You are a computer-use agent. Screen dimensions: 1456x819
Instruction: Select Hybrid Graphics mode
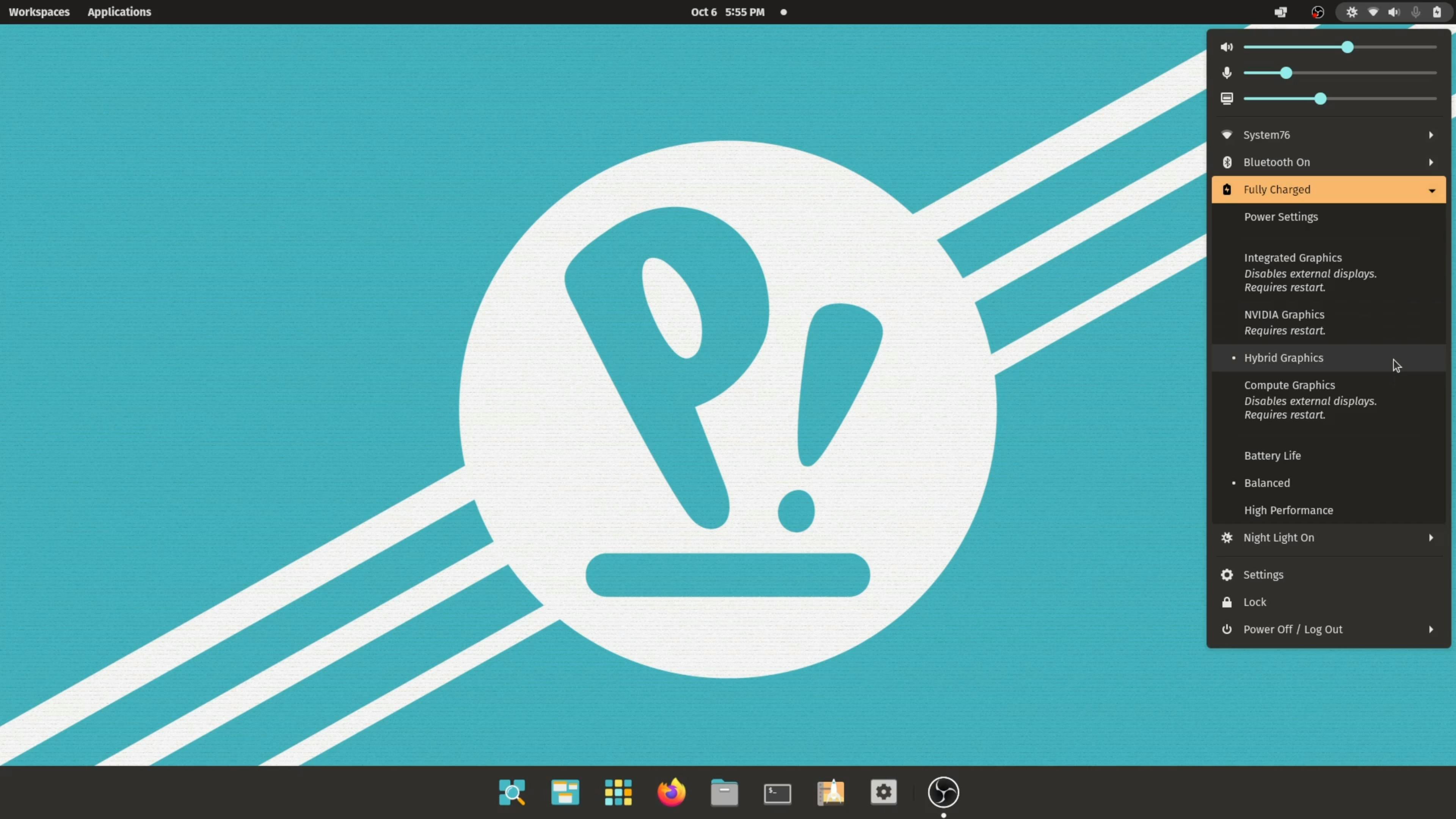pyautogui.click(x=1329, y=358)
